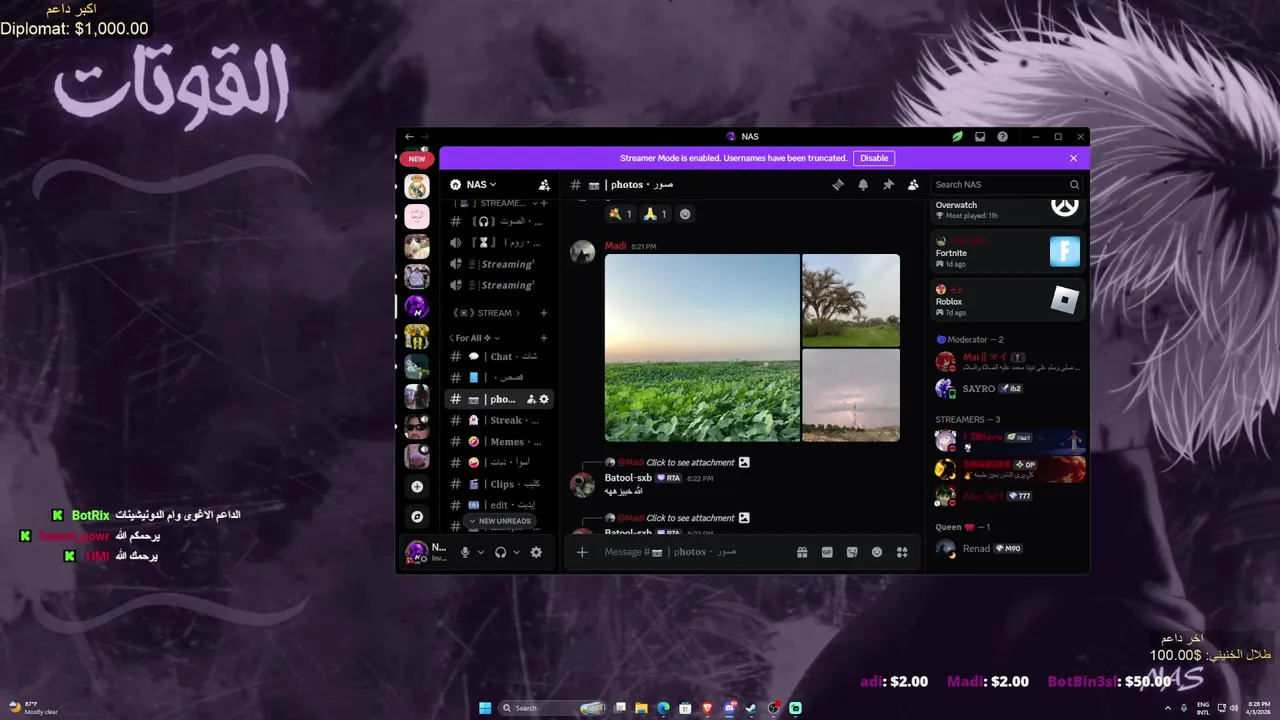
Task: Open the Roblox activity card
Action: 1007,300
